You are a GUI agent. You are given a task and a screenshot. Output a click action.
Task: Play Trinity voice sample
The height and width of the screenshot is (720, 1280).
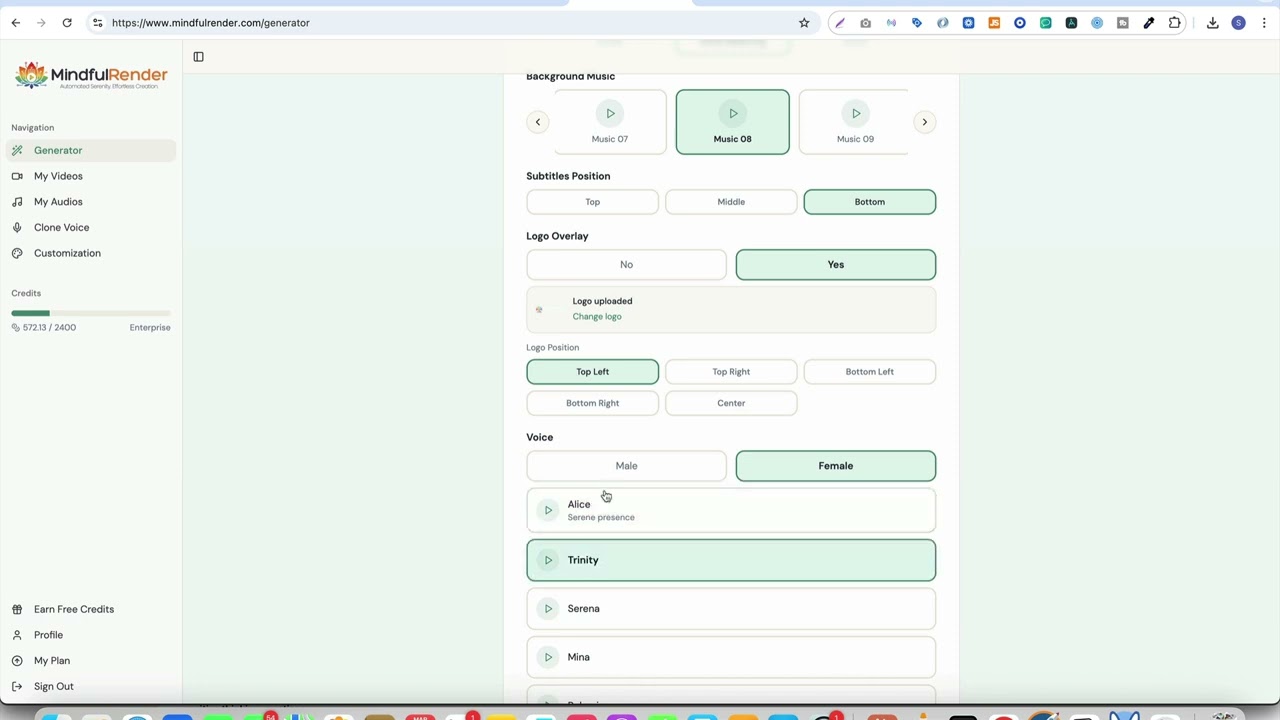(x=548, y=560)
